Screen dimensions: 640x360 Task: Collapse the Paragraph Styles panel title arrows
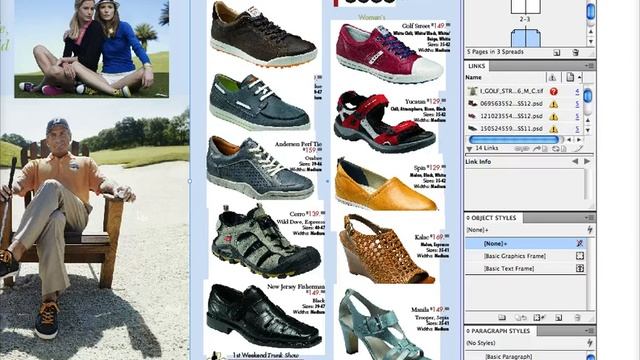469,331
